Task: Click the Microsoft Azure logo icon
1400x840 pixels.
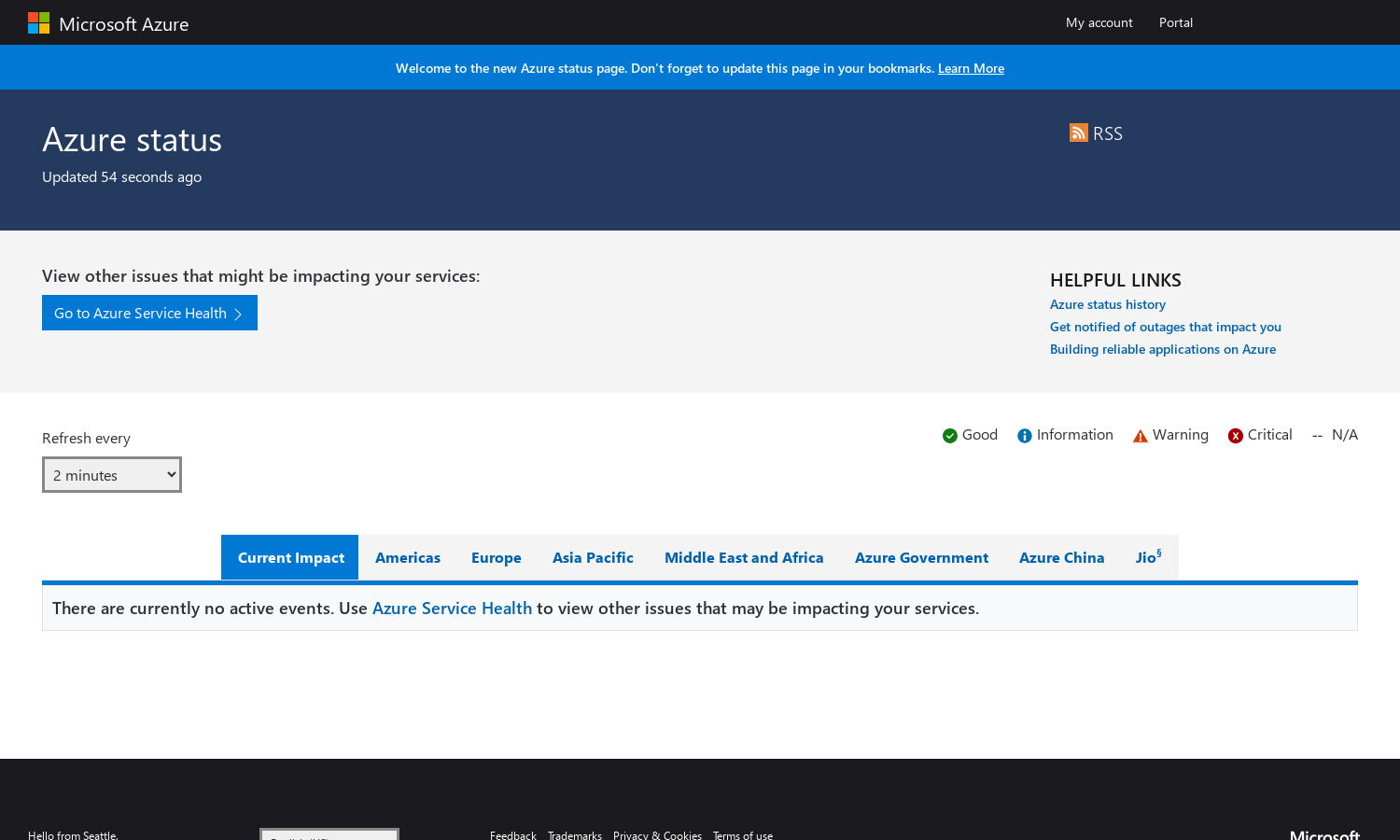Action: 38,23
